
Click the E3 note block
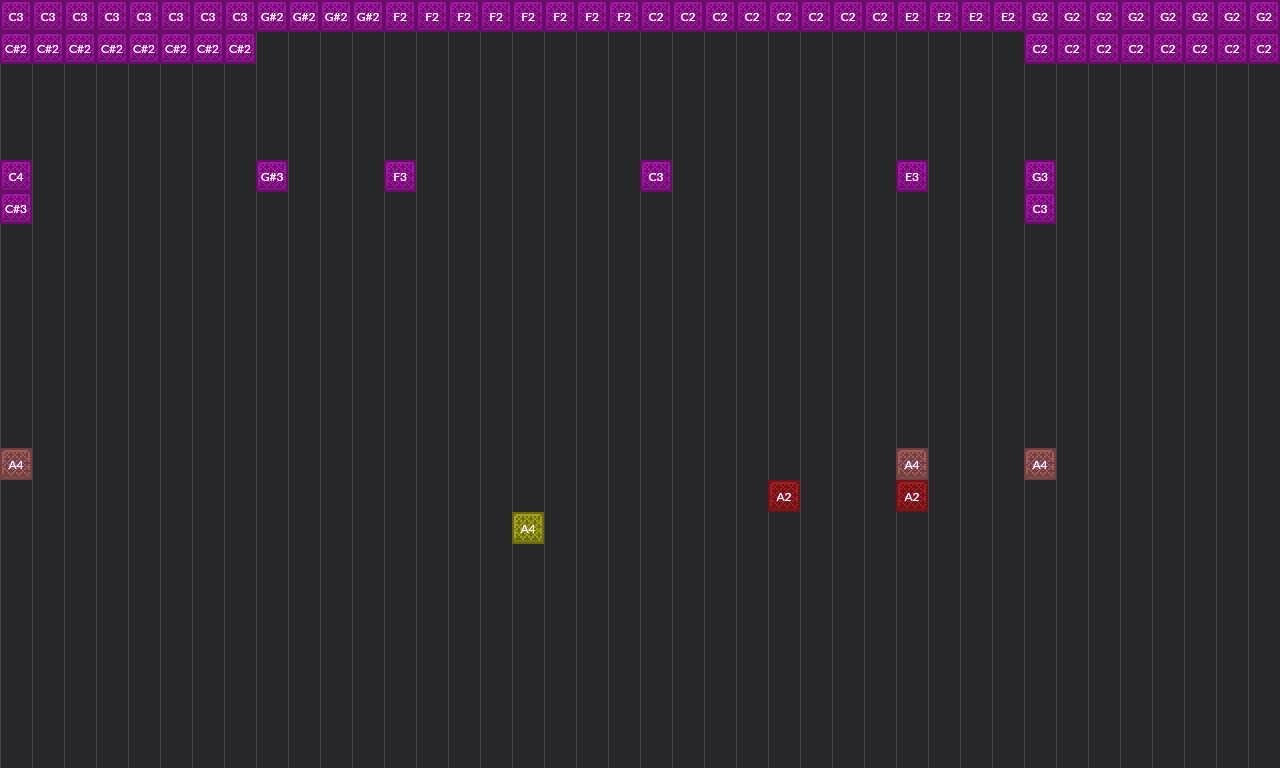point(912,177)
